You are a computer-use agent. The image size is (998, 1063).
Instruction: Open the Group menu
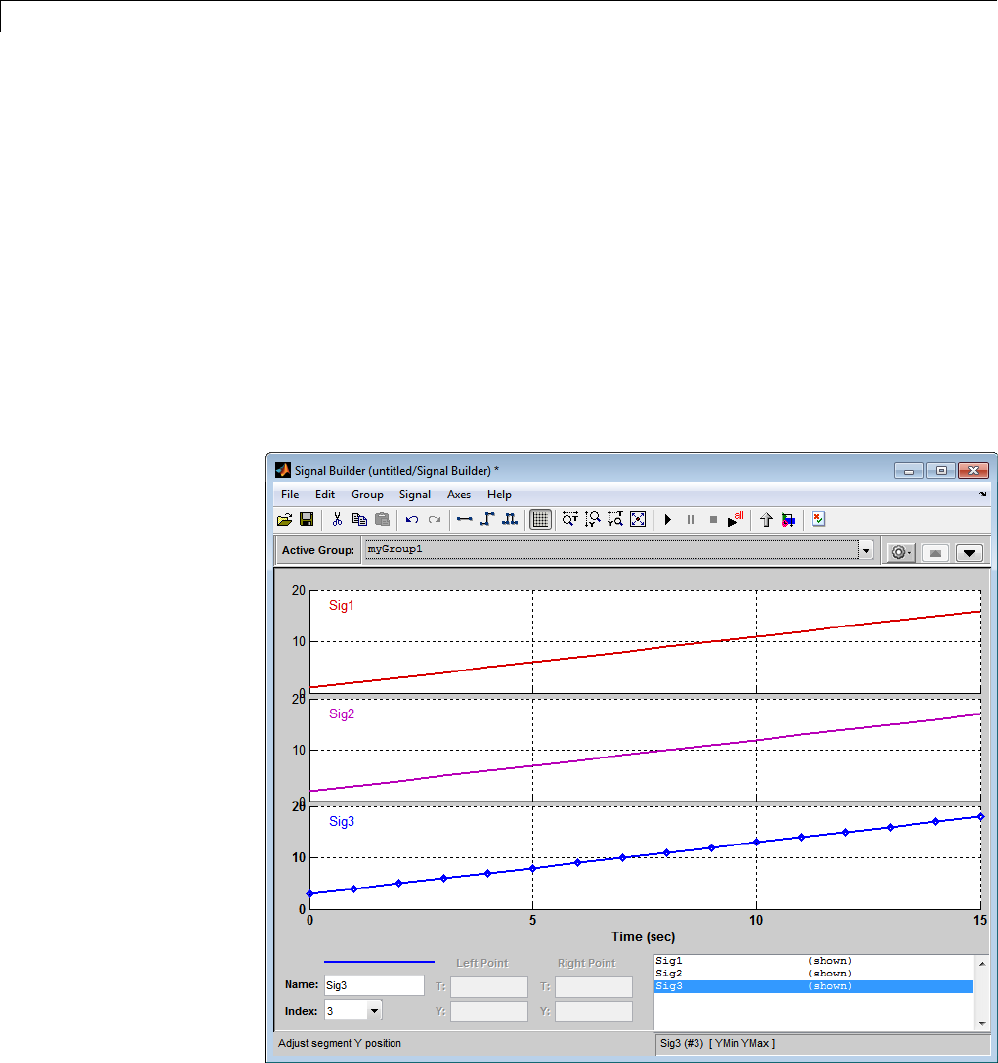click(x=367, y=494)
